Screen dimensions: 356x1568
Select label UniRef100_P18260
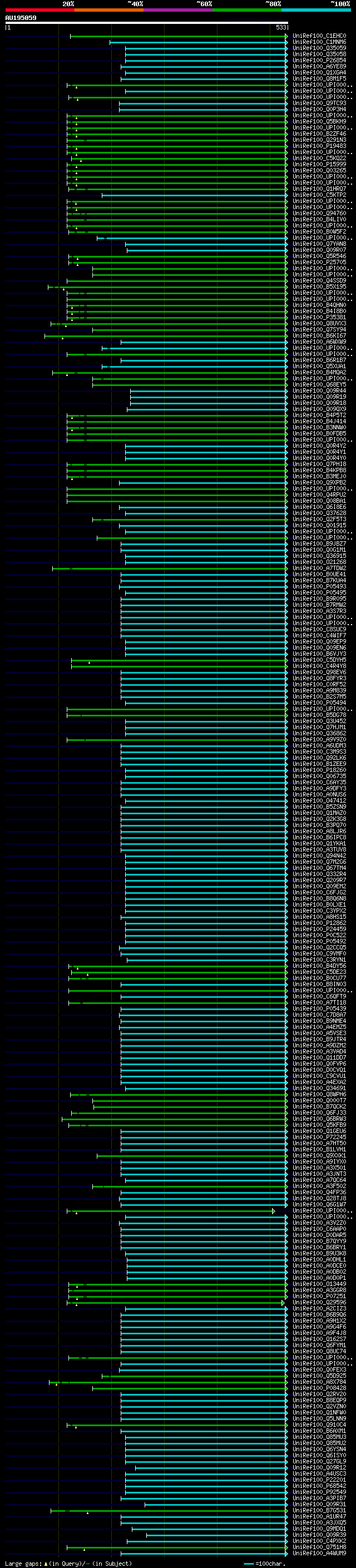point(319,770)
